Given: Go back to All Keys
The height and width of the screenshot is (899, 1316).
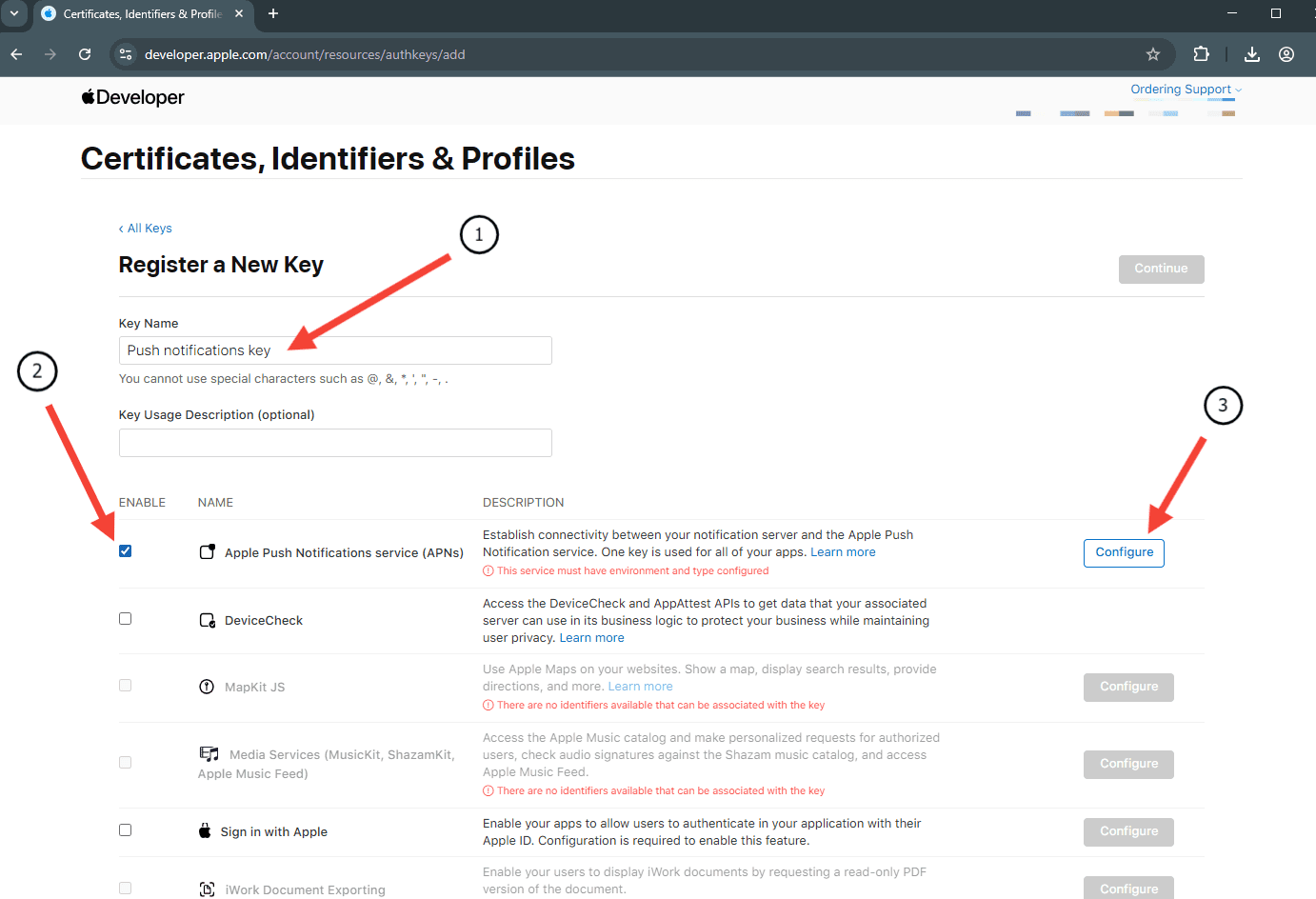Looking at the screenshot, I should pyautogui.click(x=146, y=229).
